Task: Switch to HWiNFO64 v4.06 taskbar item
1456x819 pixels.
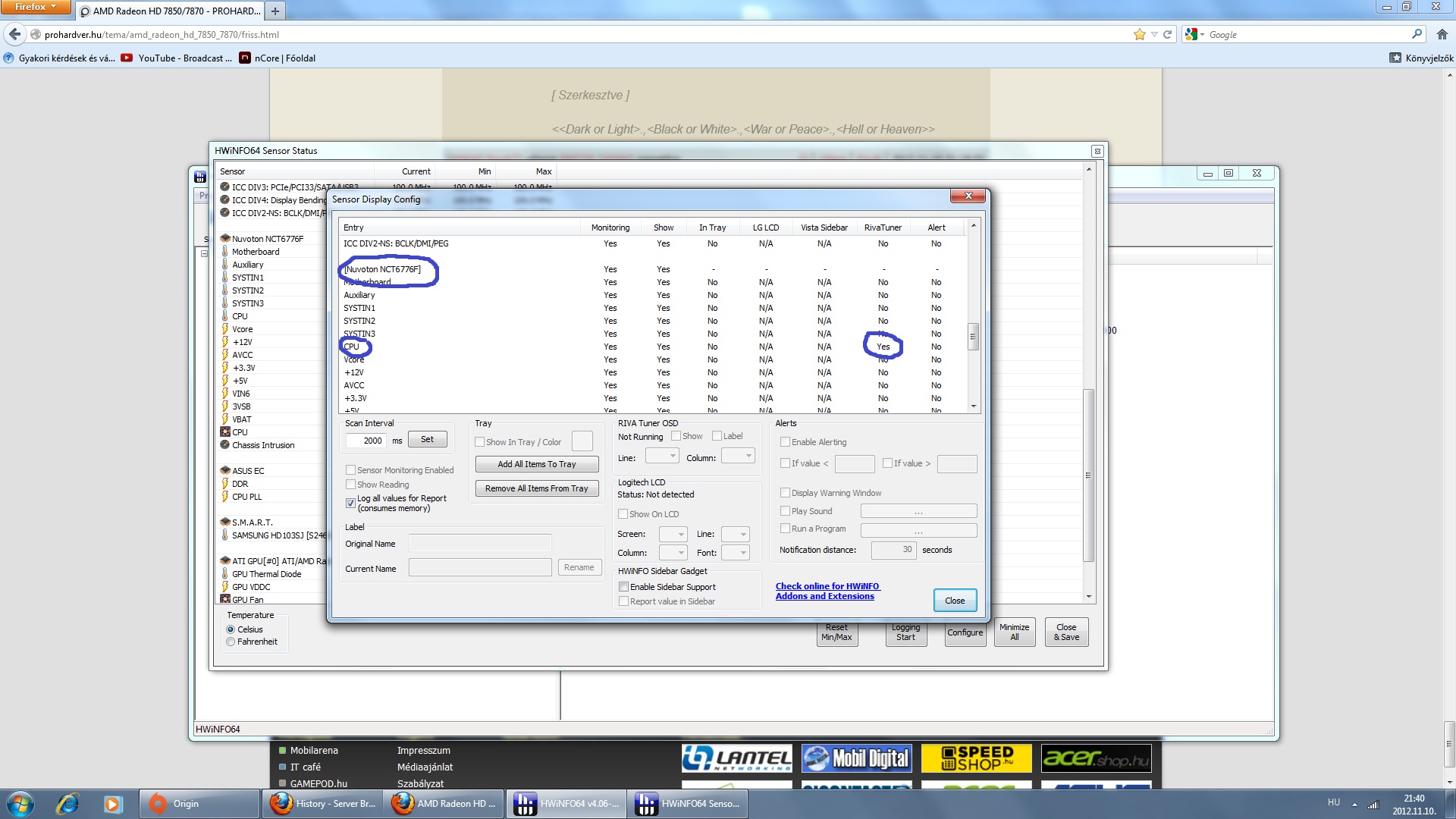Action: click(566, 804)
